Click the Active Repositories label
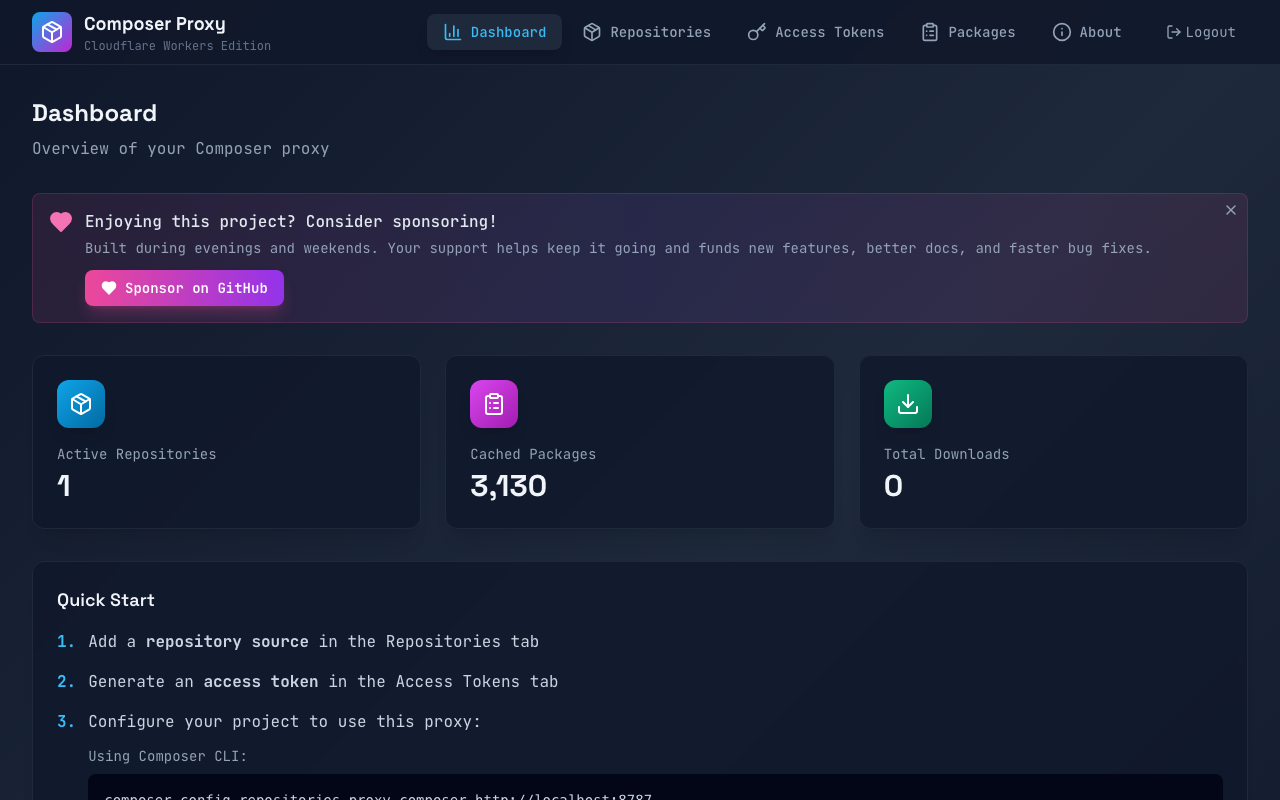Screen dimensions: 1280x800 137,454
